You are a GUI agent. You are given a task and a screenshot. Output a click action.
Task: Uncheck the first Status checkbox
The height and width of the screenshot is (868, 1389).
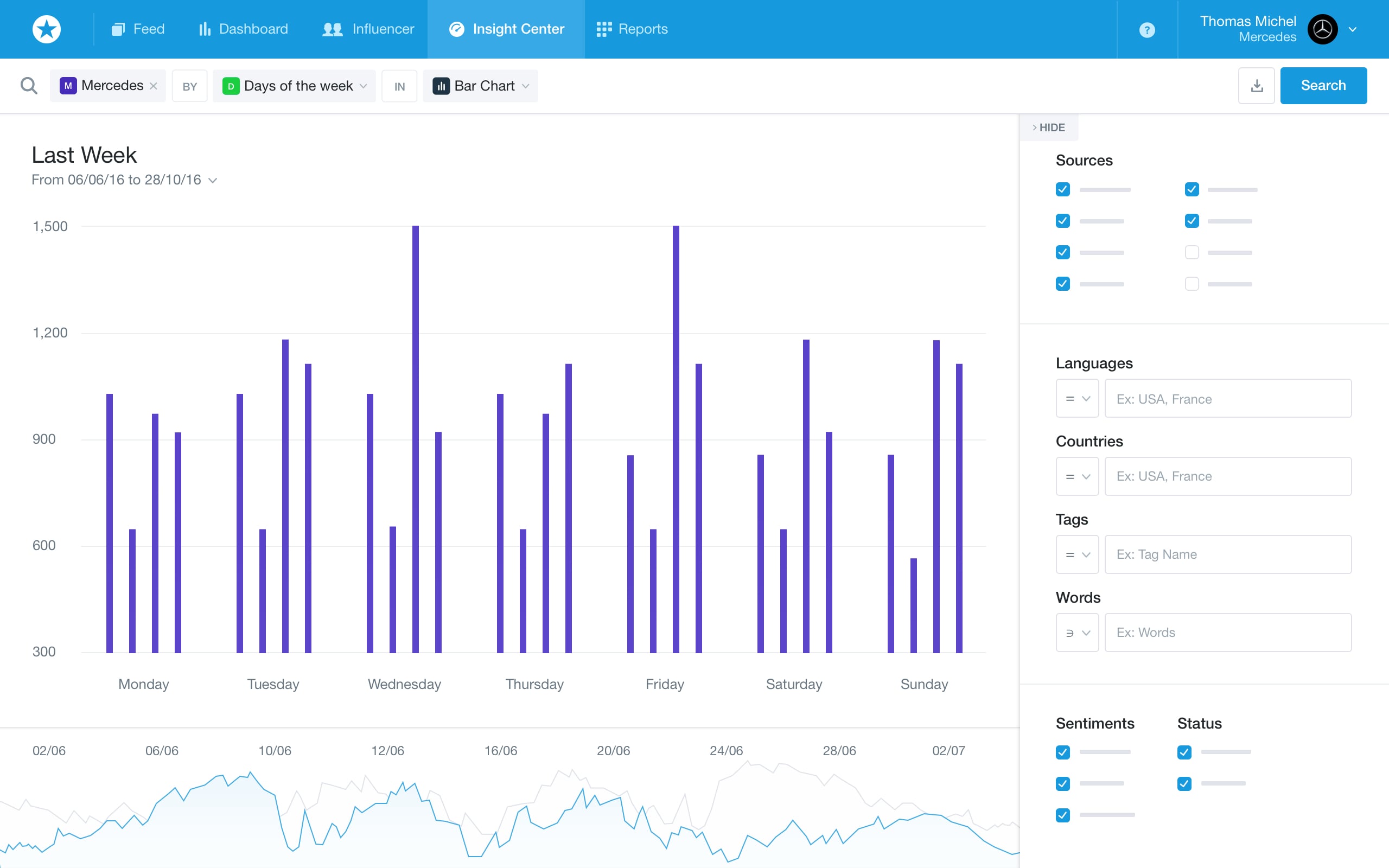point(1184,752)
